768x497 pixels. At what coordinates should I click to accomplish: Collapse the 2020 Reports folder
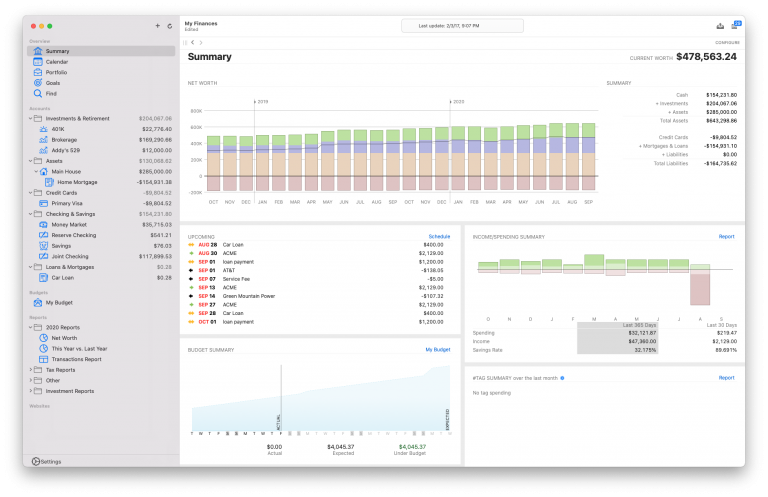pos(30,327)
